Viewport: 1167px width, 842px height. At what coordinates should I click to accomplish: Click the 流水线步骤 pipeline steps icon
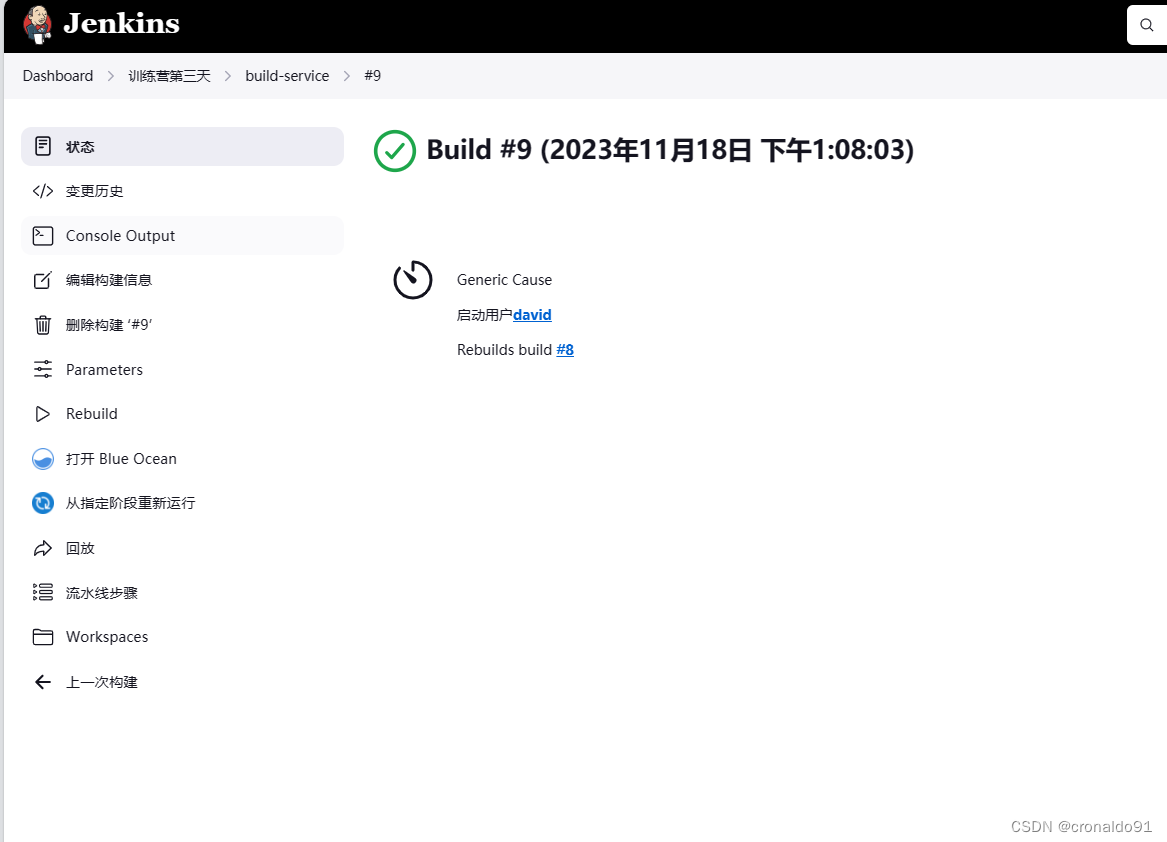pyautogui.click(x=42, y=592)
